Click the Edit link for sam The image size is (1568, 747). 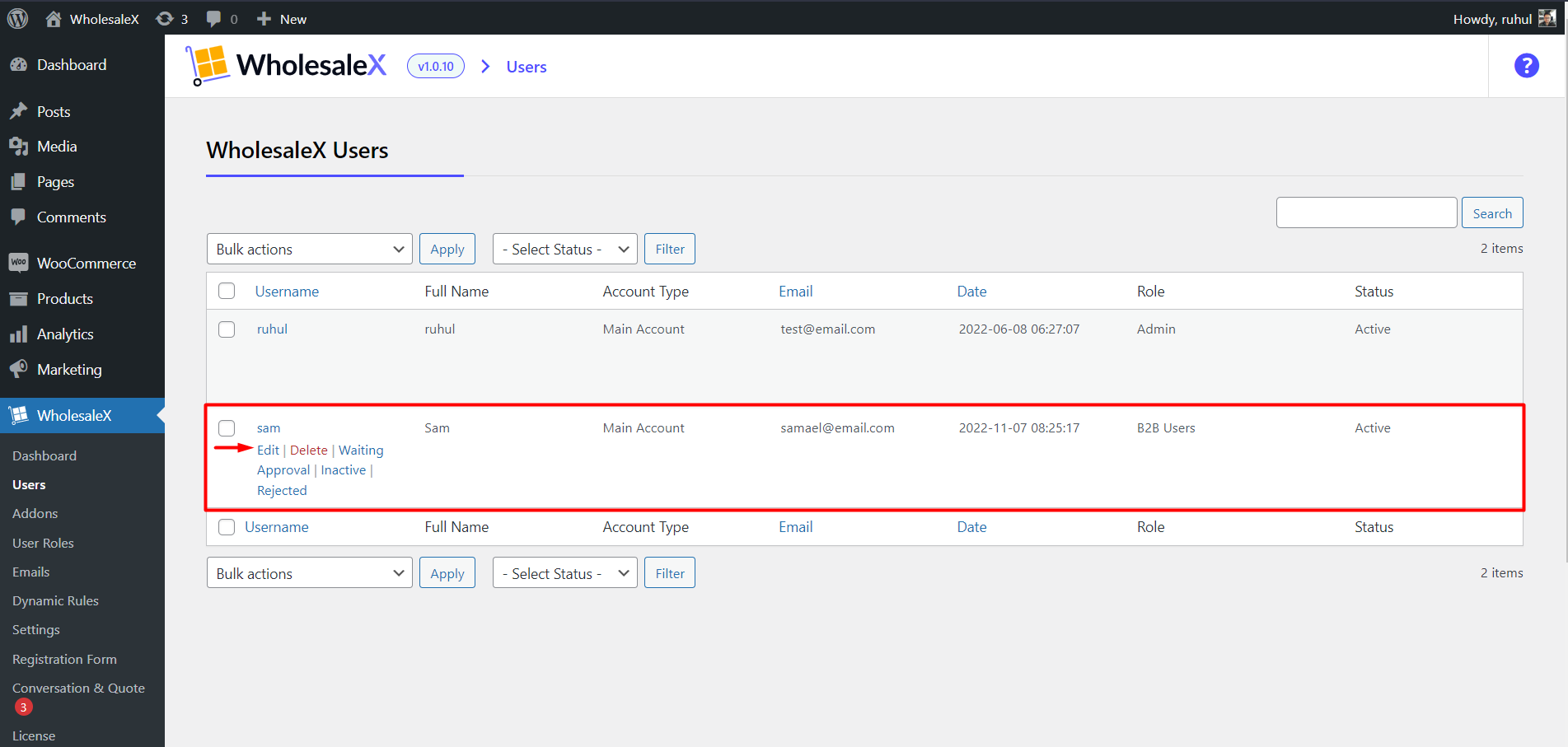pos(268,451)
